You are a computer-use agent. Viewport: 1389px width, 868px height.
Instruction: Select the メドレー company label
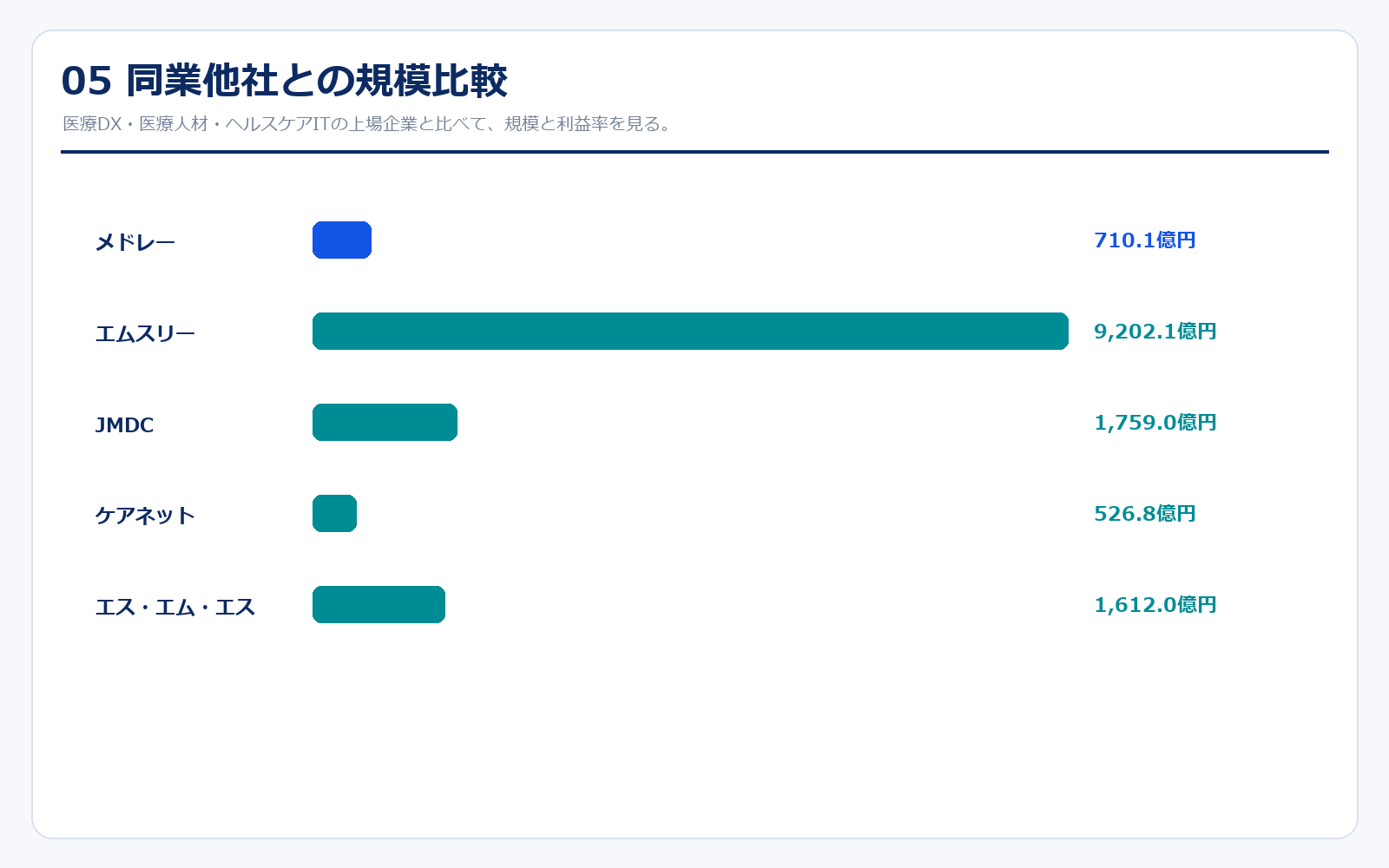coord(135,242)
